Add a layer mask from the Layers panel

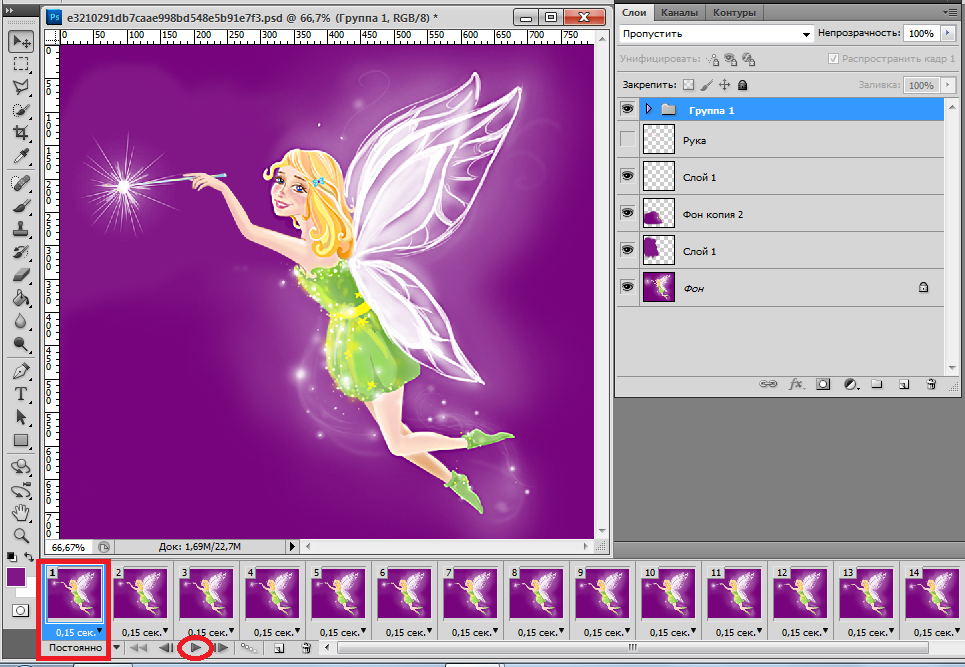click(822, 383)
